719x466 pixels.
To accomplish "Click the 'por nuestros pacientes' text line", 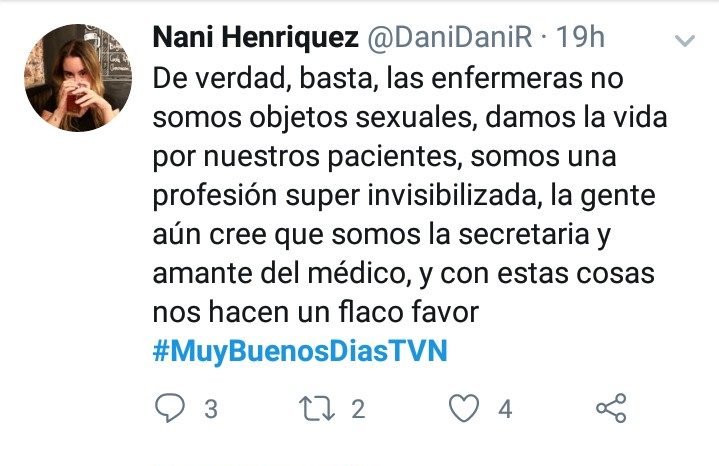I will coord(384,157).
